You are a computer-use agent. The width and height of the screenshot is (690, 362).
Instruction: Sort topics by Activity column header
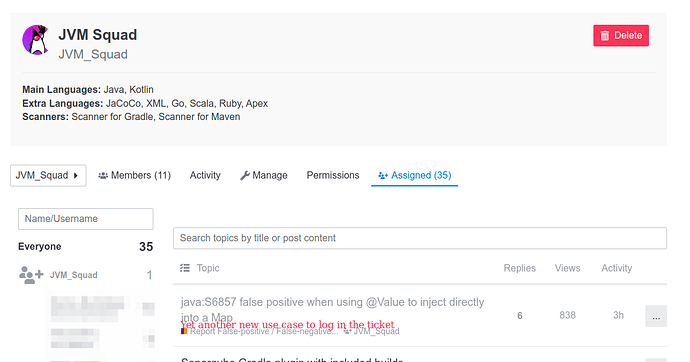[x=617, y=268]
